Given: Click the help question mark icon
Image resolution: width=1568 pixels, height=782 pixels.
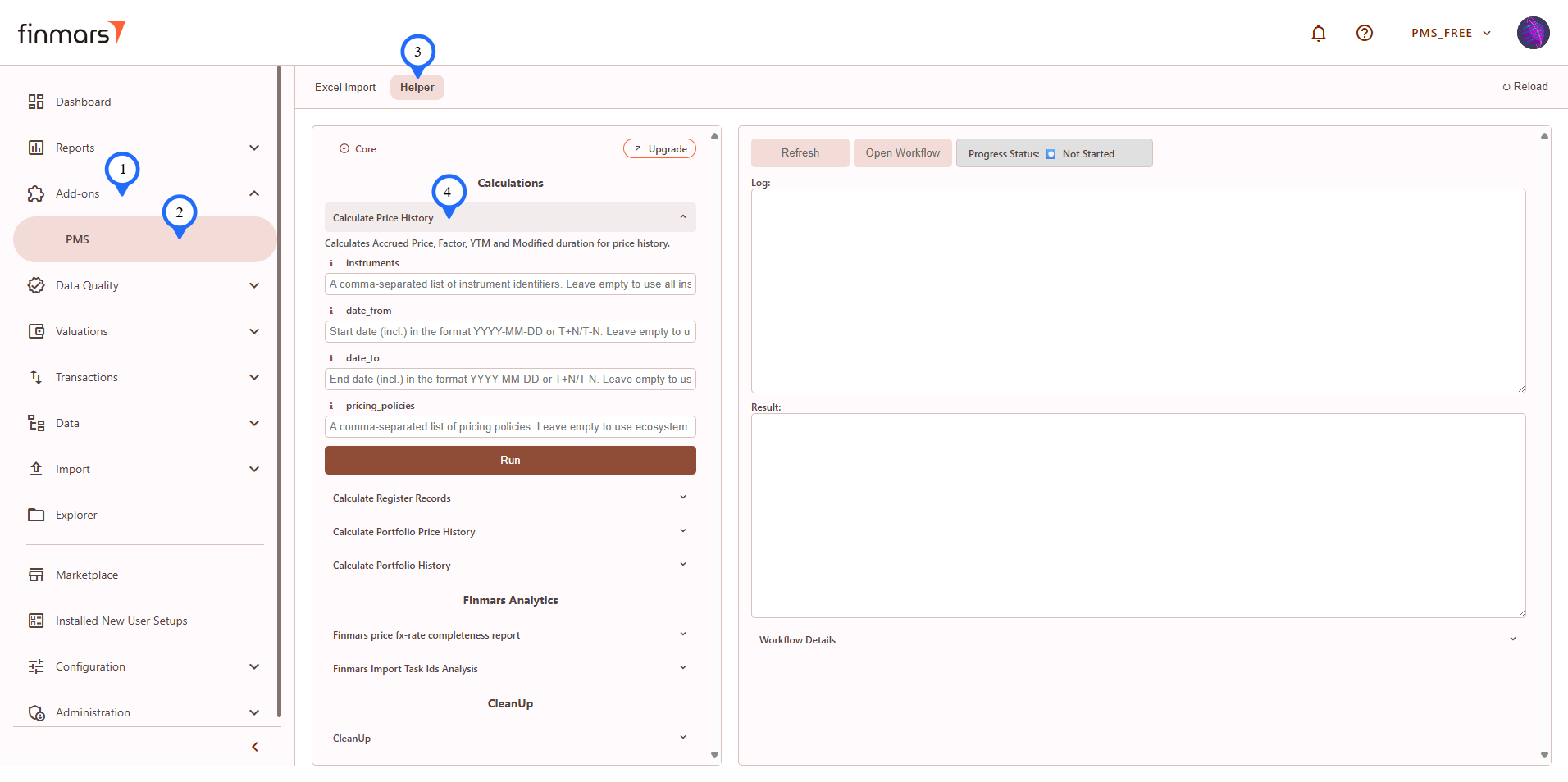Looking at the screenshot, I should [x=1364, y=33].
